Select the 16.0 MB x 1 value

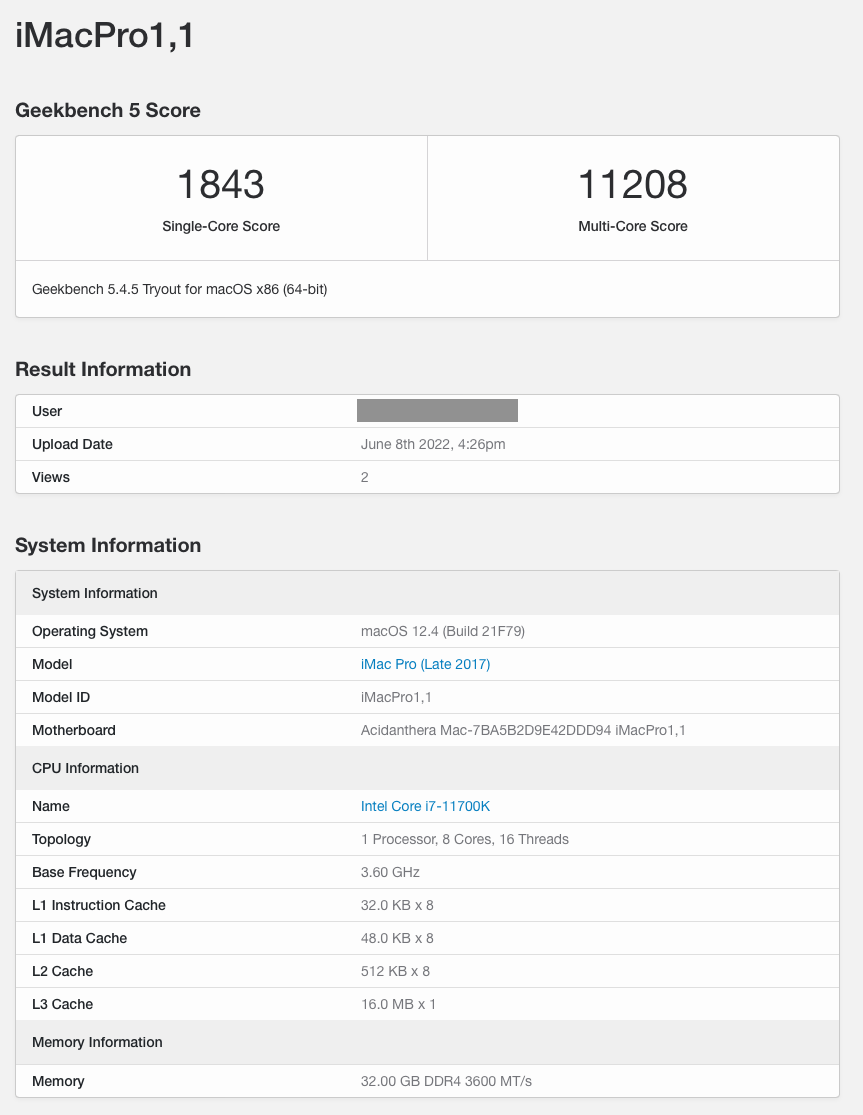tap(398, 1004)
